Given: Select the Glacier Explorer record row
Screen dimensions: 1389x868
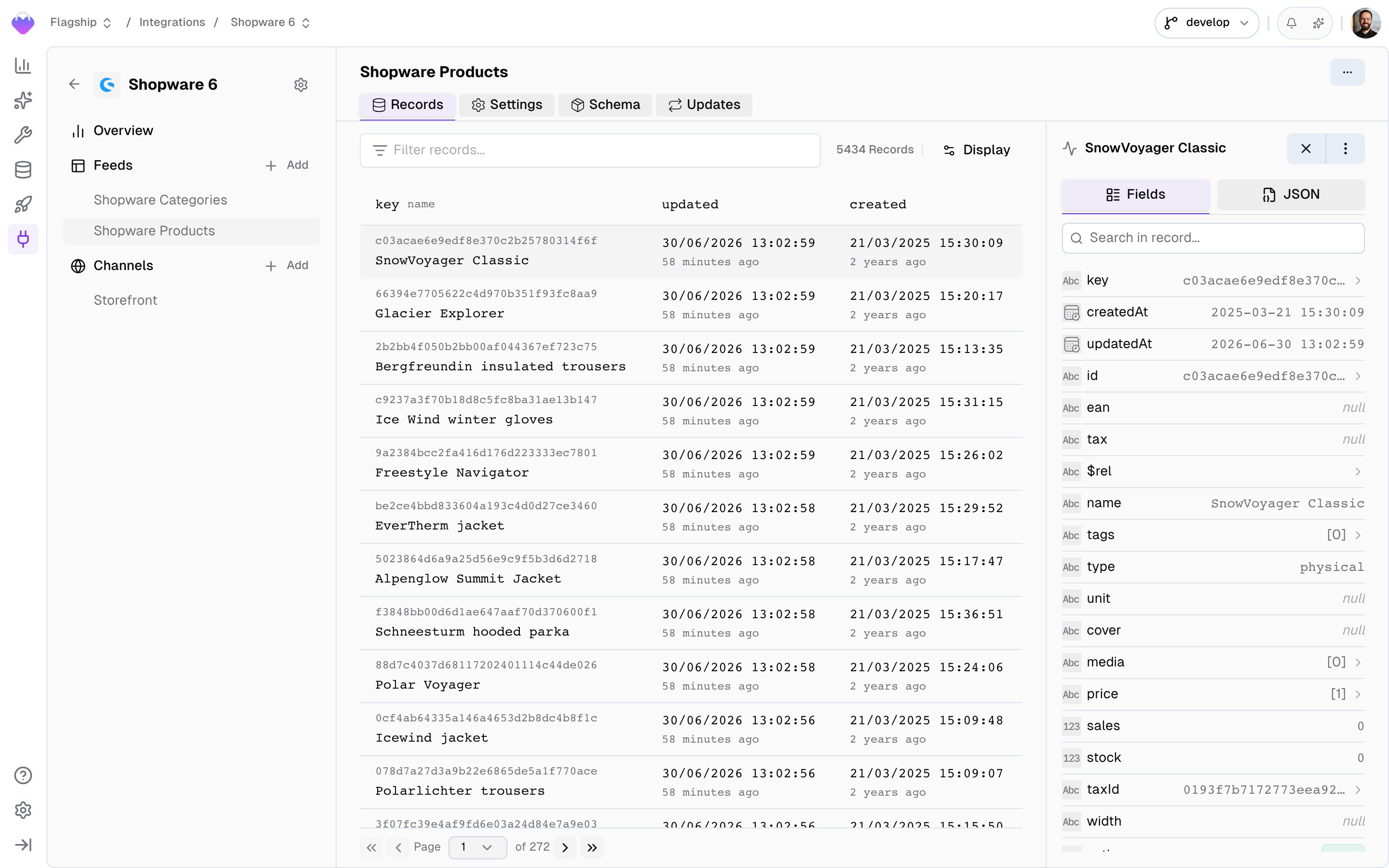Looking at the screenshot, I should click(x=691, y=305).
